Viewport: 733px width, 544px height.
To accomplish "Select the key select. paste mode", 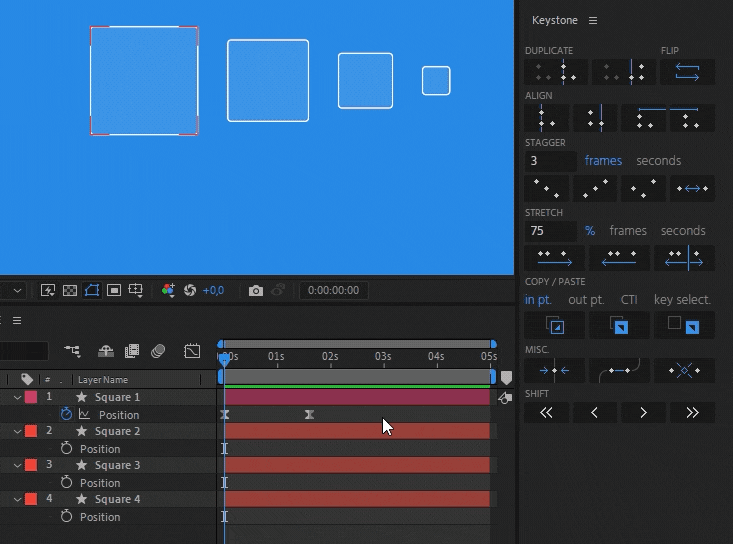I will point(682,299).
